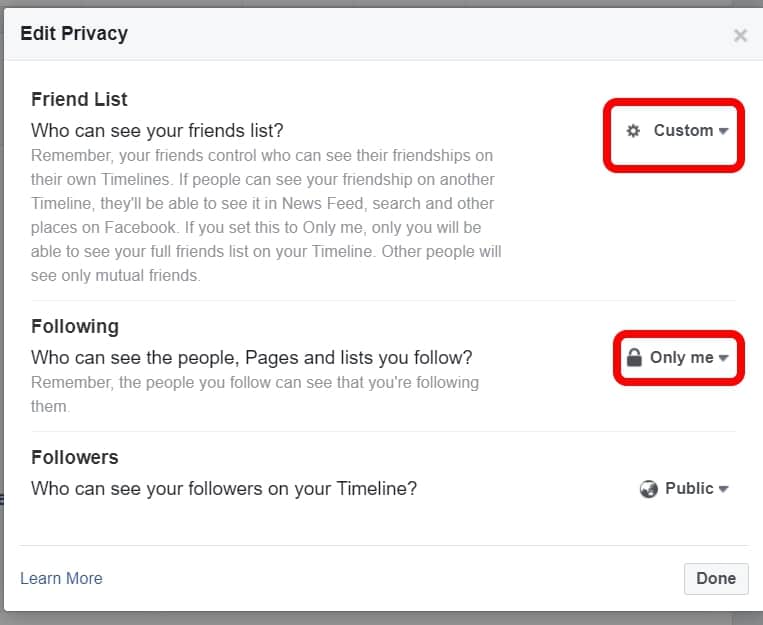Select the Only me audience label text
This screenshot has height=625, width=763.
681,357
